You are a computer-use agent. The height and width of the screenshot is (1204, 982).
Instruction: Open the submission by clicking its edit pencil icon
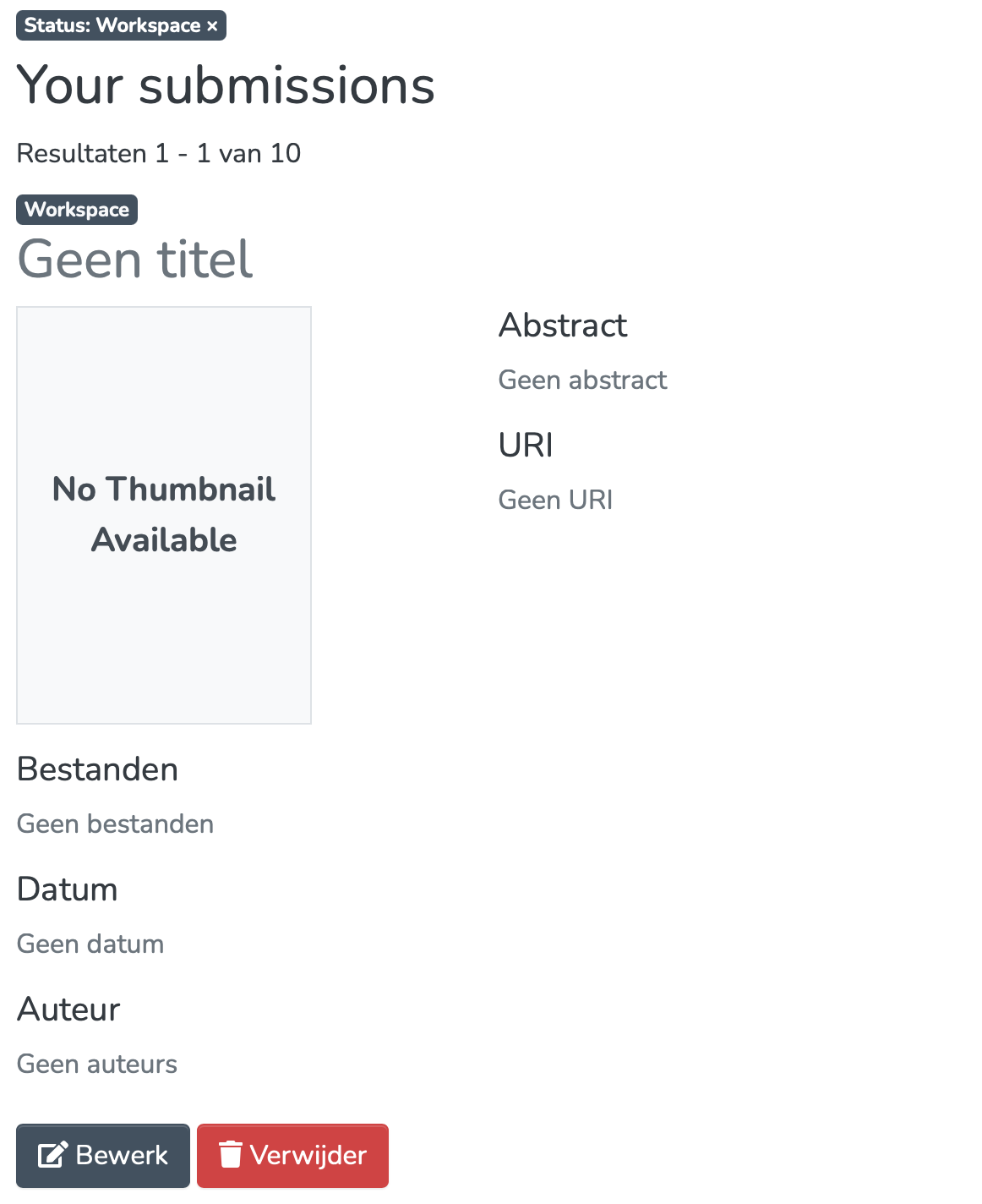(x=52, y=1155)
